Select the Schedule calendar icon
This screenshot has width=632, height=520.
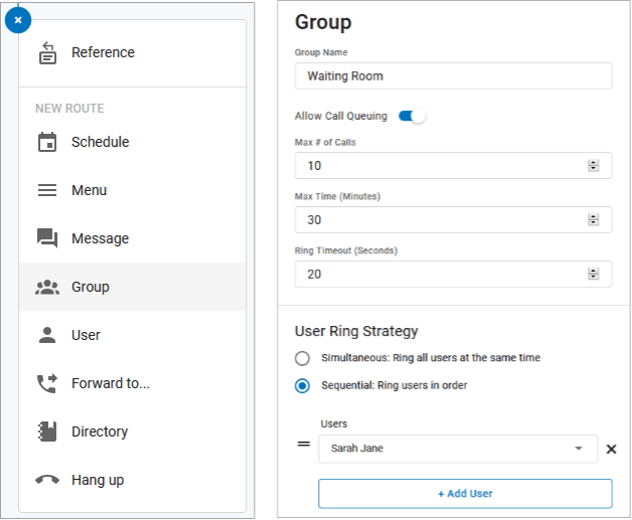pos(47,142)
